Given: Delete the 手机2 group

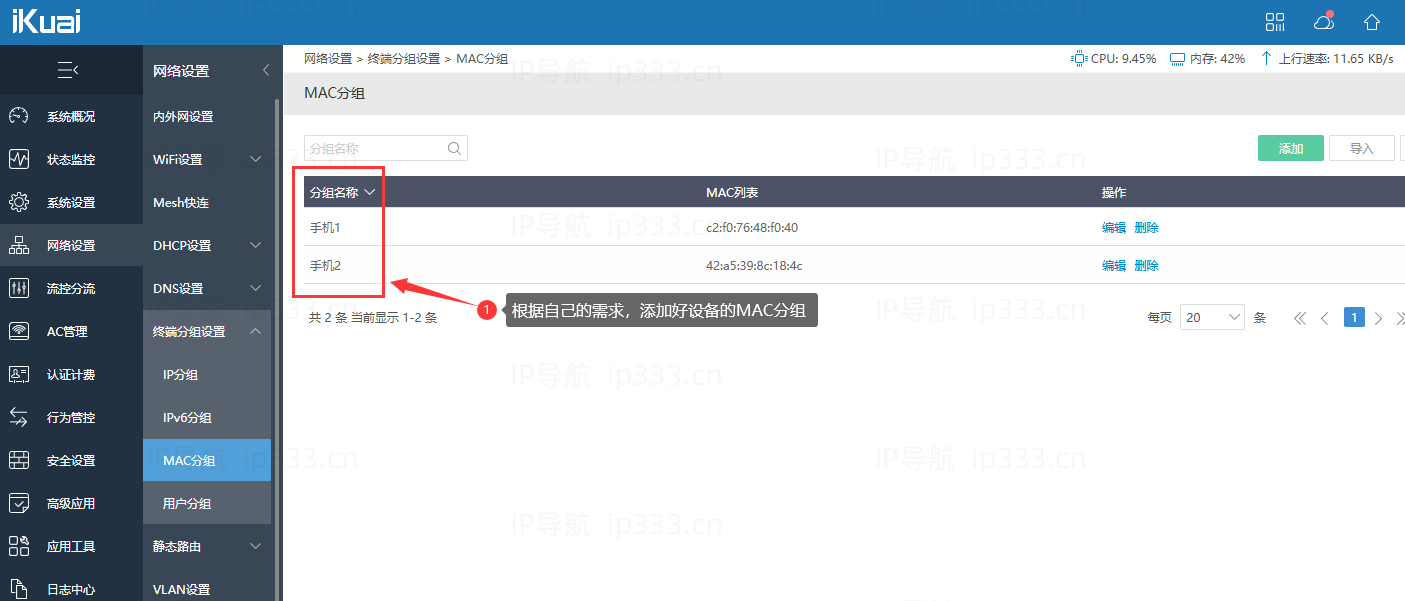Looking at the screenshot, I should coord(1146,265).
